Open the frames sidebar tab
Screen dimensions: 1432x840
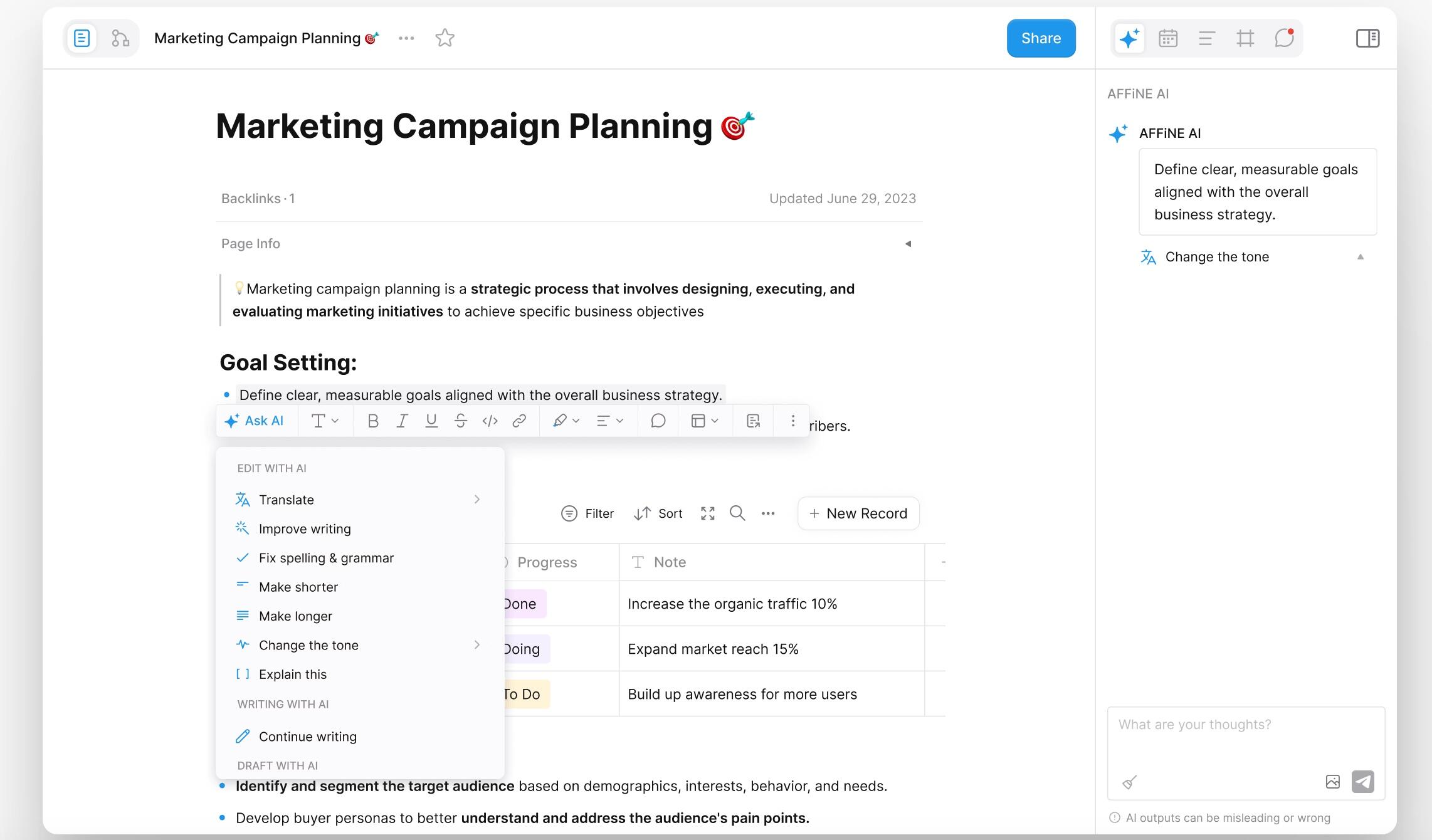1245,38
